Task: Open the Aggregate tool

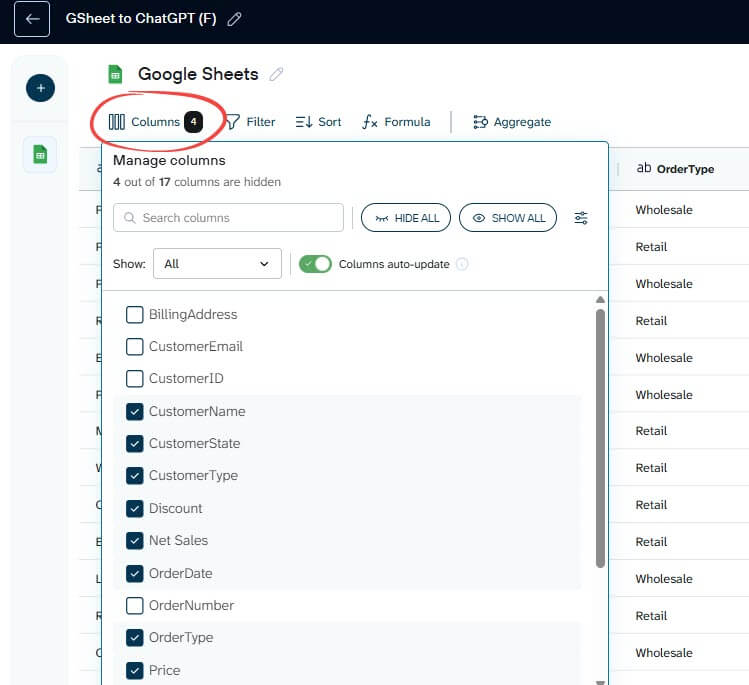Action: pyautogui.click(x=512, y=122)
